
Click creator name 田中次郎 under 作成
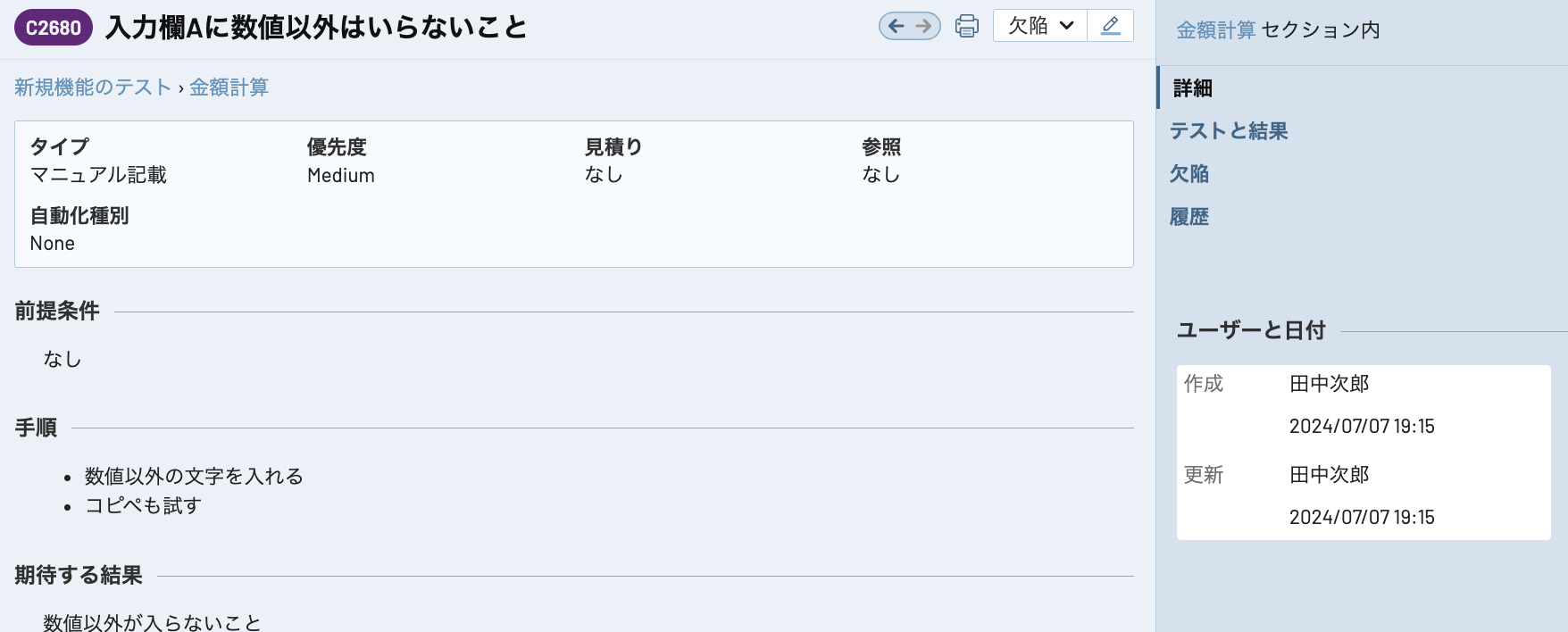point(1329,383)
